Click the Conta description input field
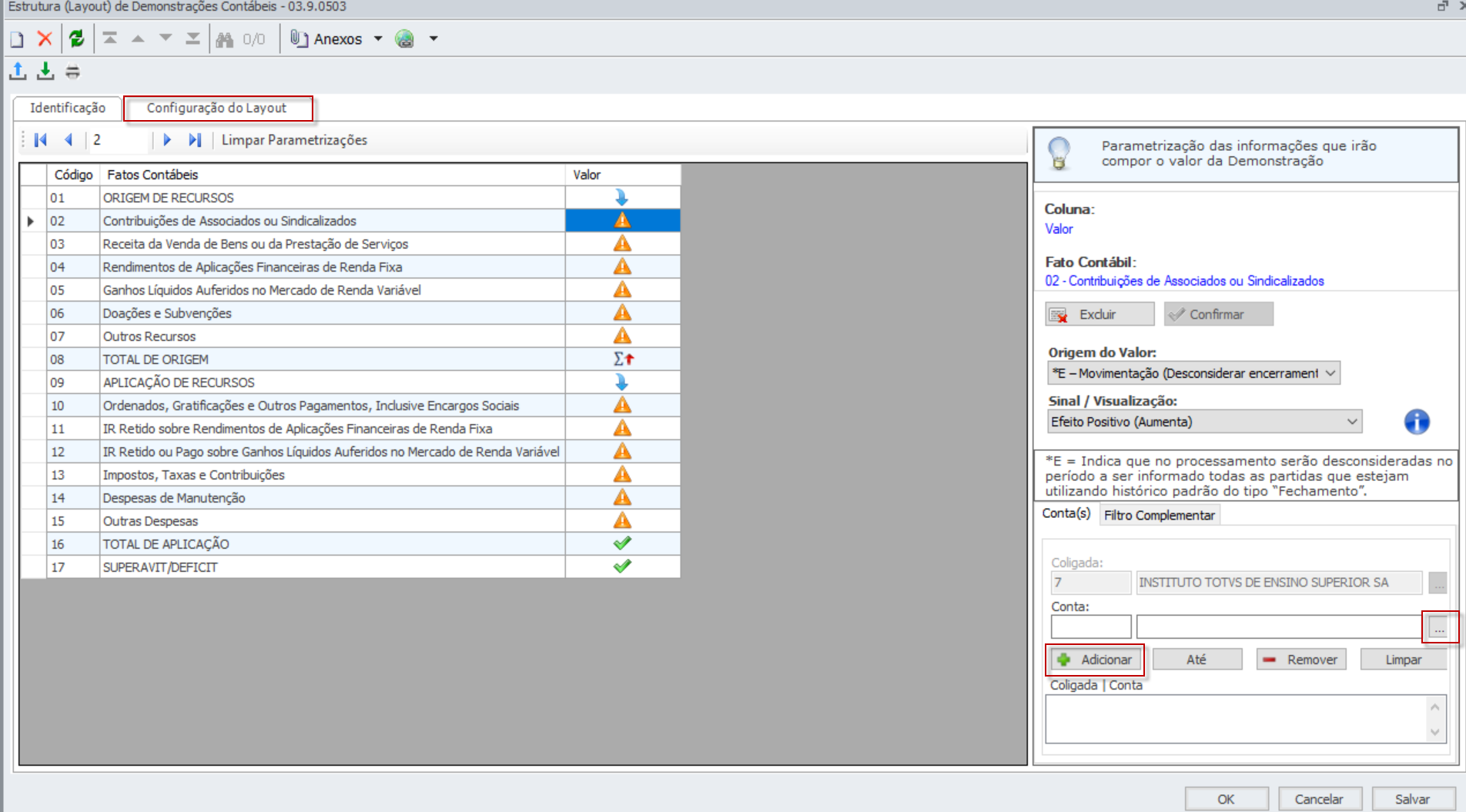The height and width of the screenshot is (812, 1466). coord(1280,627)
